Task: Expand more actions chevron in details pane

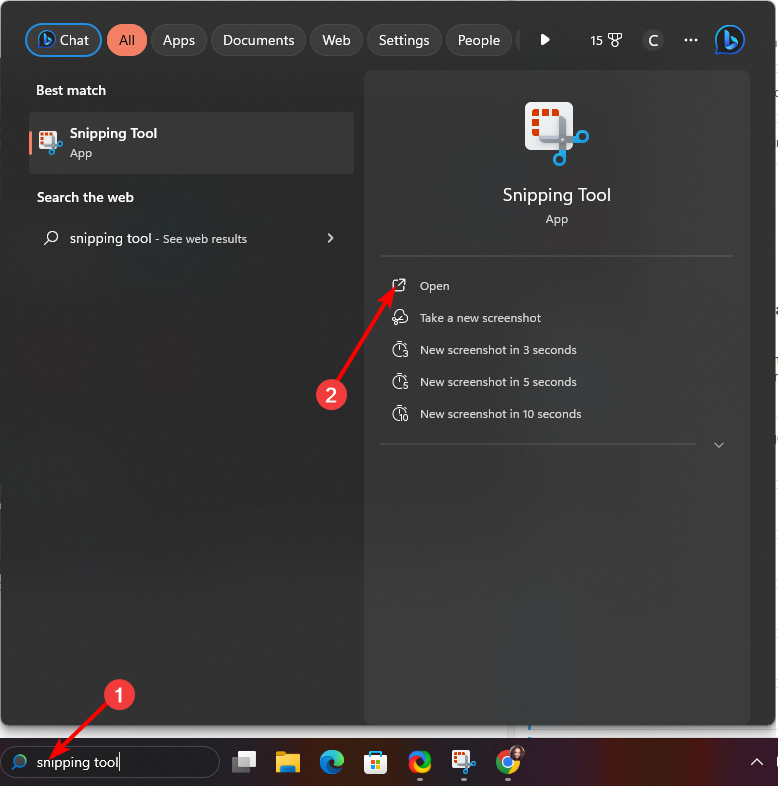Action: [x=718, y=445]
